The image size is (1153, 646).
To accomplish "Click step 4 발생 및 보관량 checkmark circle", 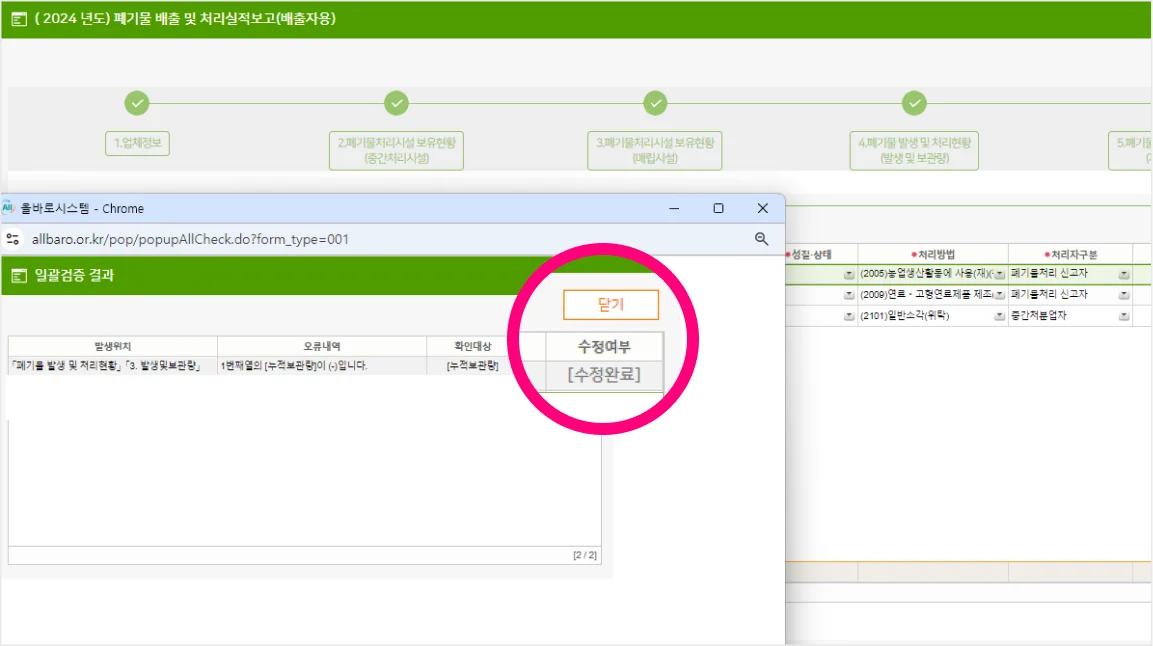I will coord(914,103).
